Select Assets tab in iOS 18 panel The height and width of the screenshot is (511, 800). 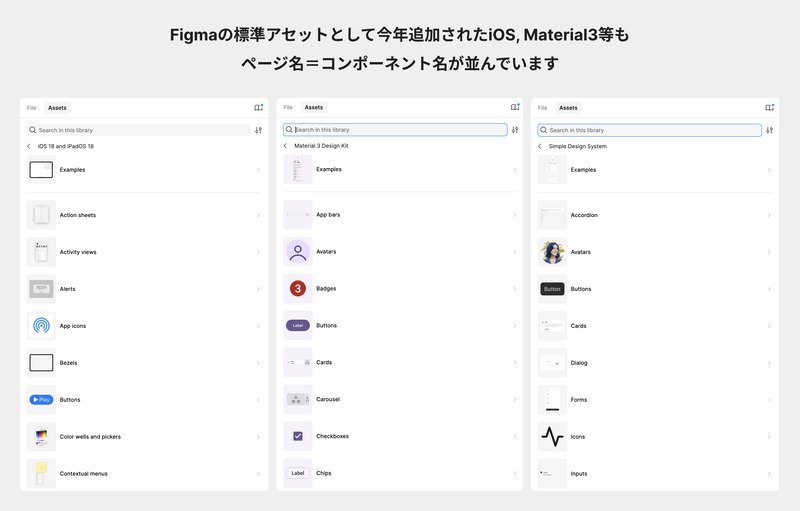pos(57,108)
